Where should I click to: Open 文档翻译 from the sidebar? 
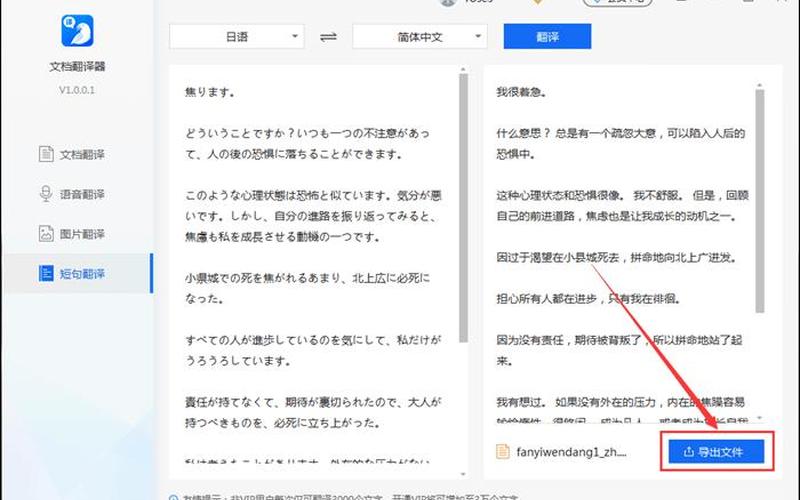click(x=72, y=154)
